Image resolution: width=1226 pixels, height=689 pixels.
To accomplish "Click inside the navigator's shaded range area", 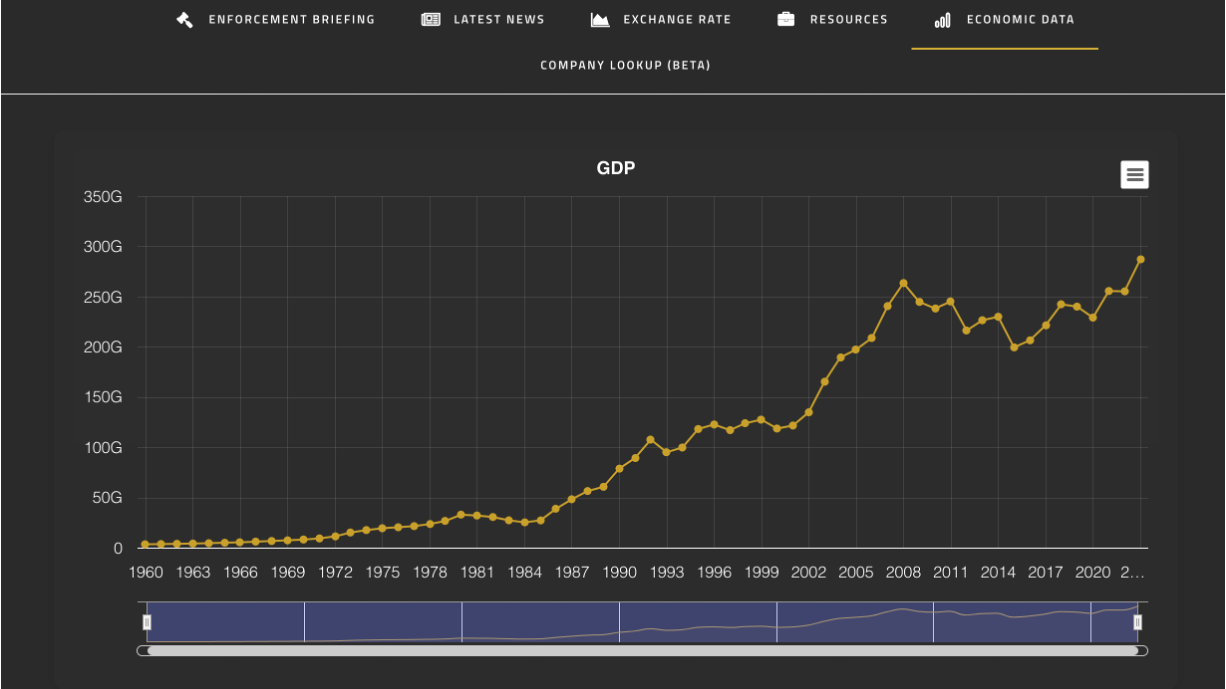I will click(540, 620).
